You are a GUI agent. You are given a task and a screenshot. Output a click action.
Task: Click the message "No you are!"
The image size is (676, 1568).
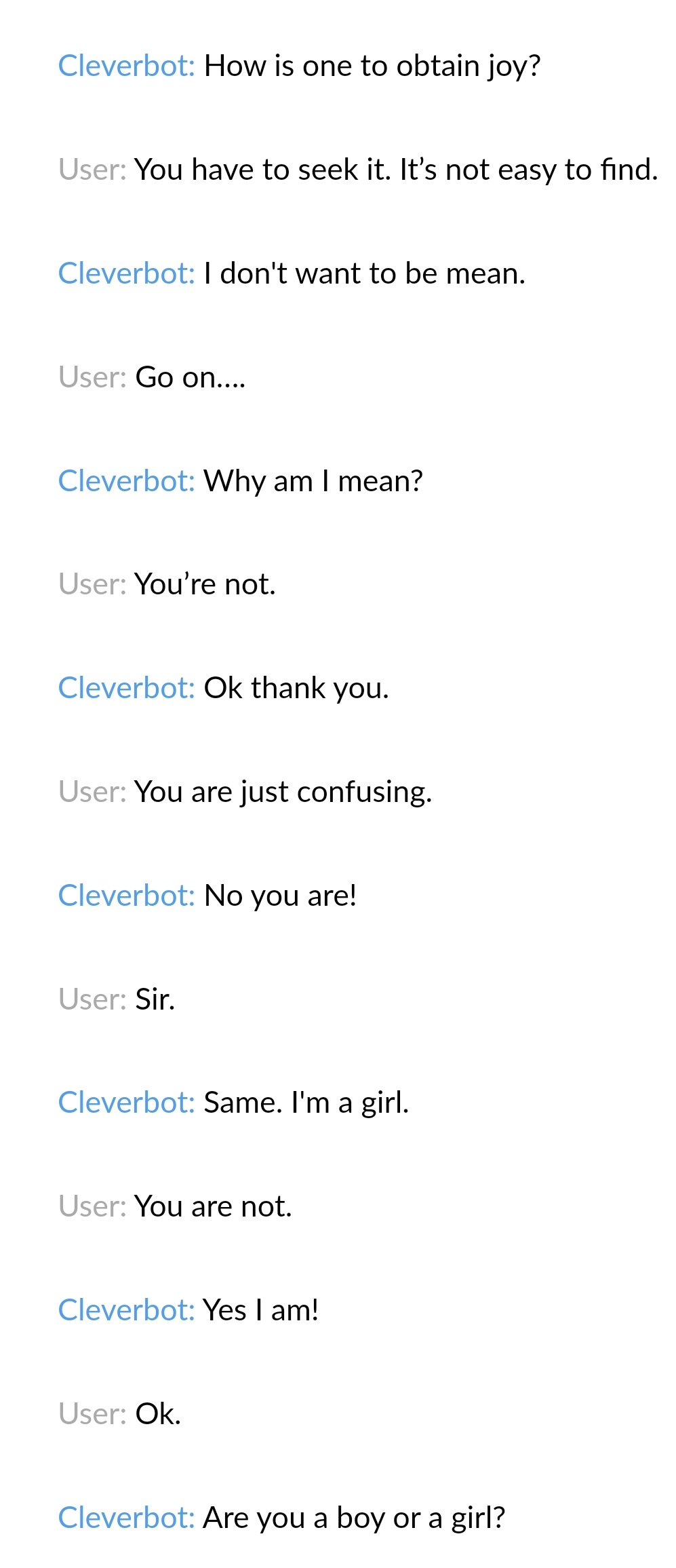click(280, 896)
